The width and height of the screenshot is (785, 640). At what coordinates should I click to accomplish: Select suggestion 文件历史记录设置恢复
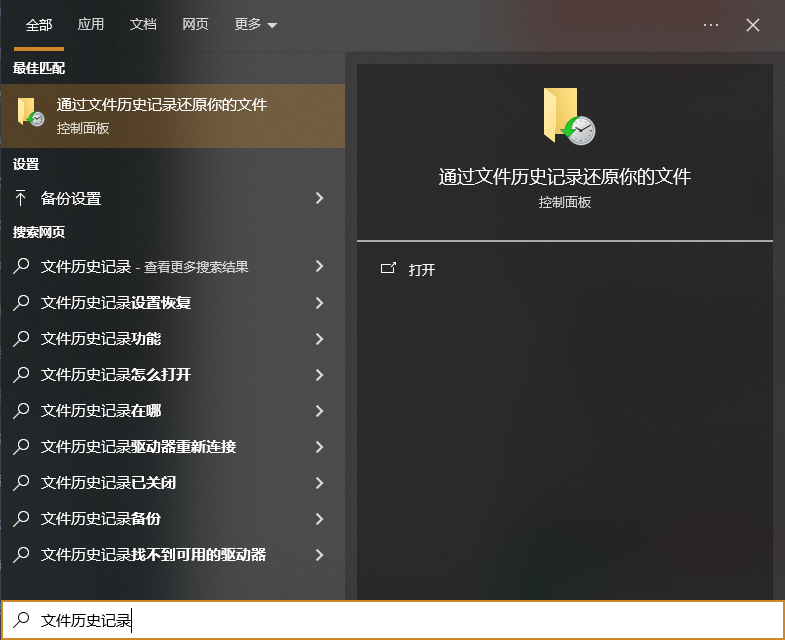pyautogui.click(x=173, y=302)
